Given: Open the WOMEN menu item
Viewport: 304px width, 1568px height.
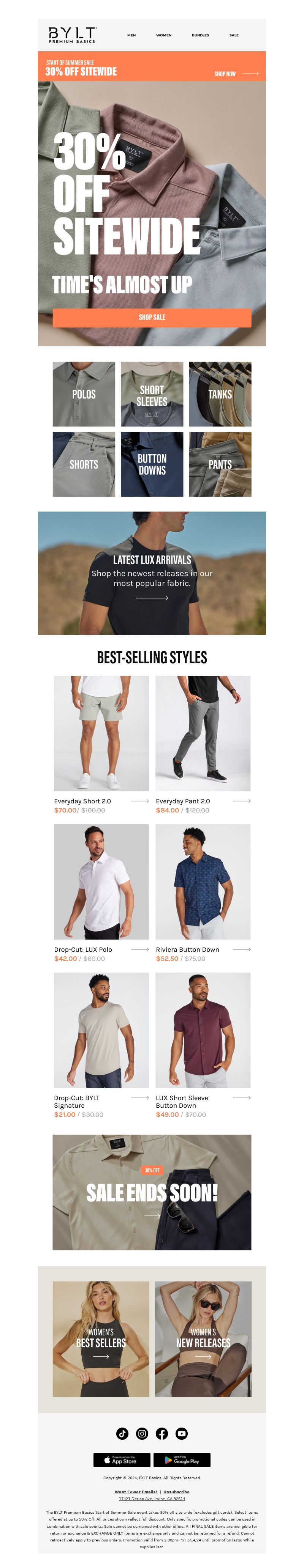Looking at the screenshot, I should [164, 35].
